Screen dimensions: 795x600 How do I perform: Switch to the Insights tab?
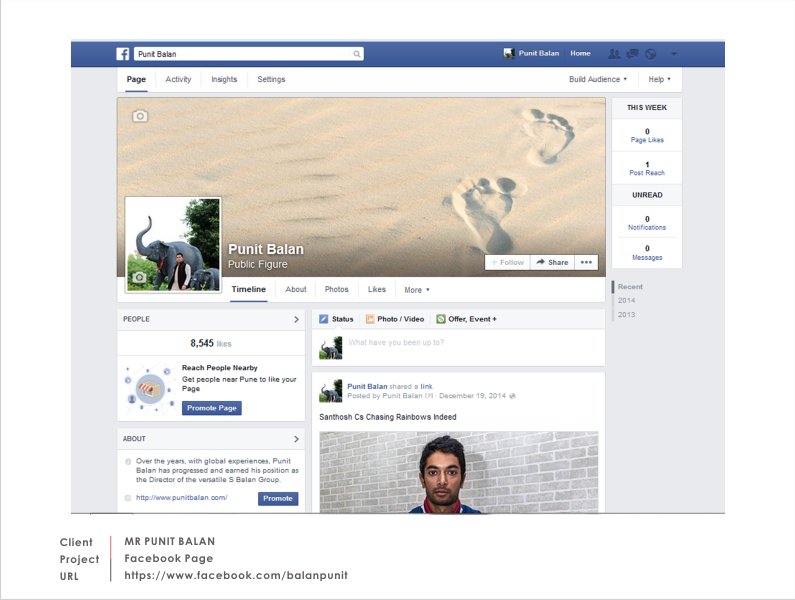224,79
